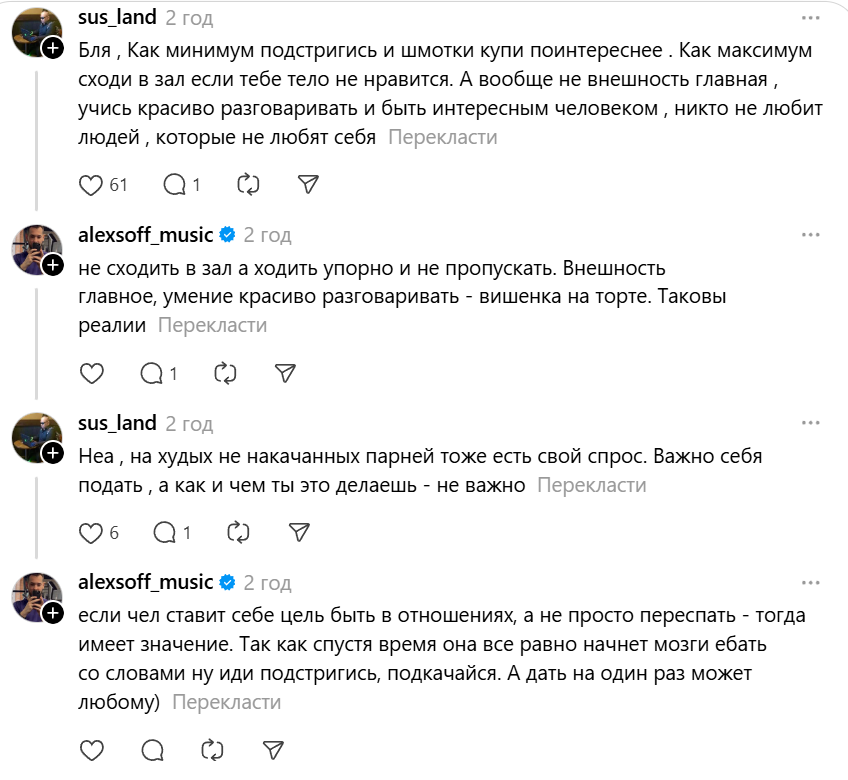Follow alexsoff_music via avatar plus badge
Screen dimensions: 848x780
[x=52, y=265]
